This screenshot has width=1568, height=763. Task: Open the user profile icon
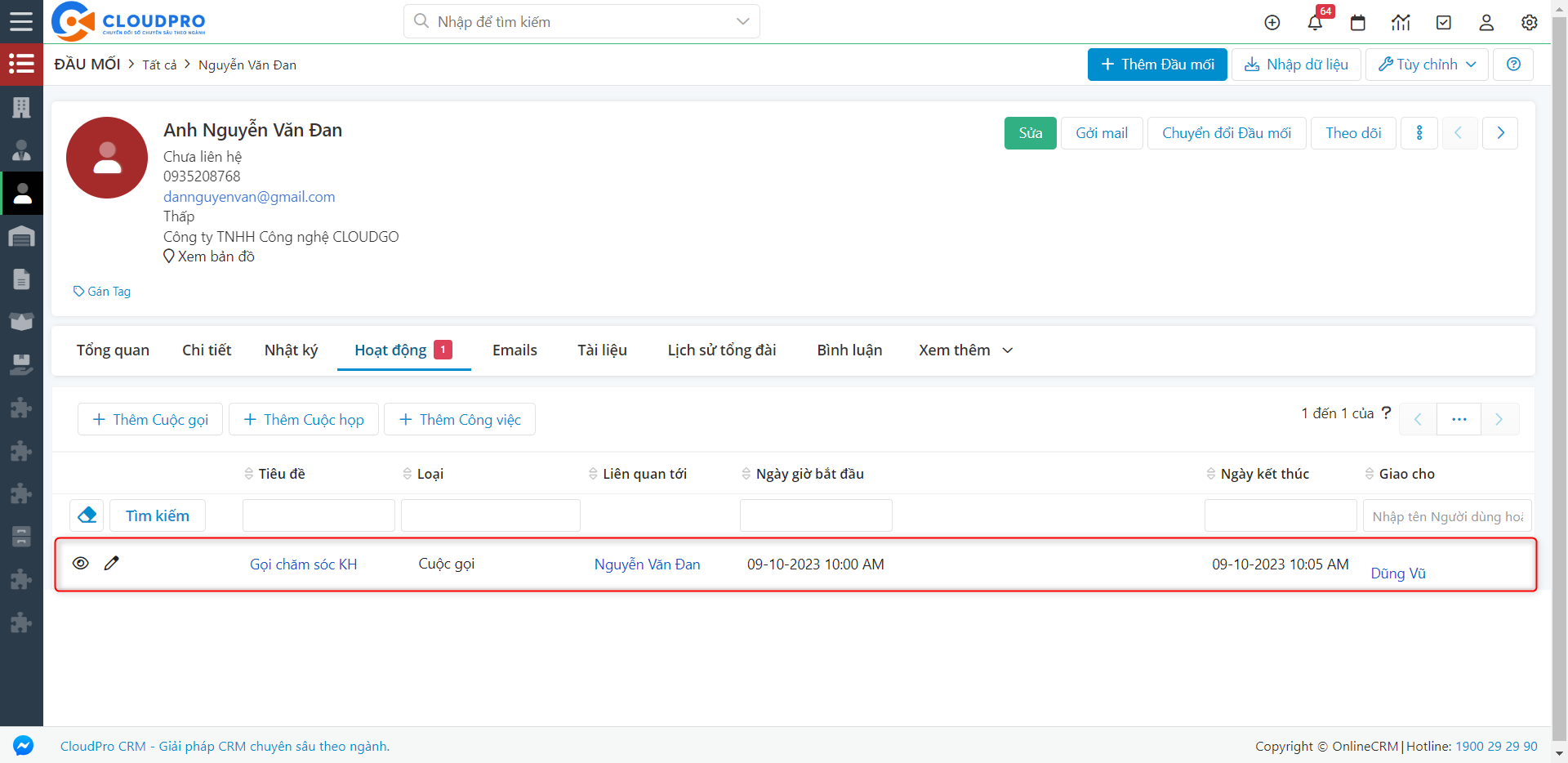point(1486,23)
